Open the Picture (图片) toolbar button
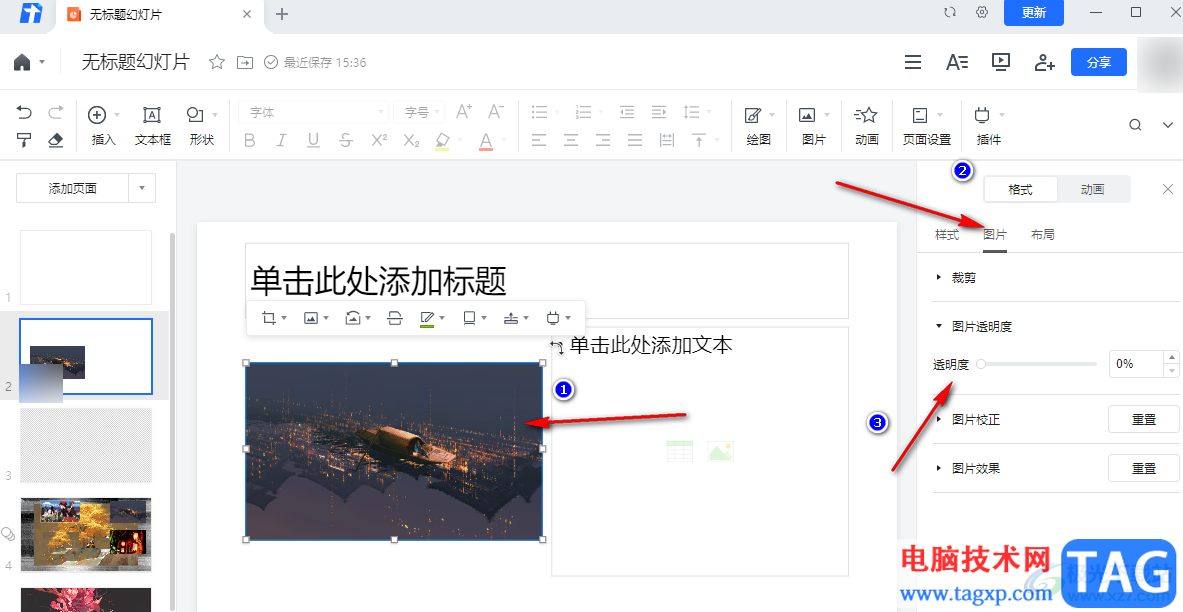This screenshot has height=612, width=1183. point(813,125)
